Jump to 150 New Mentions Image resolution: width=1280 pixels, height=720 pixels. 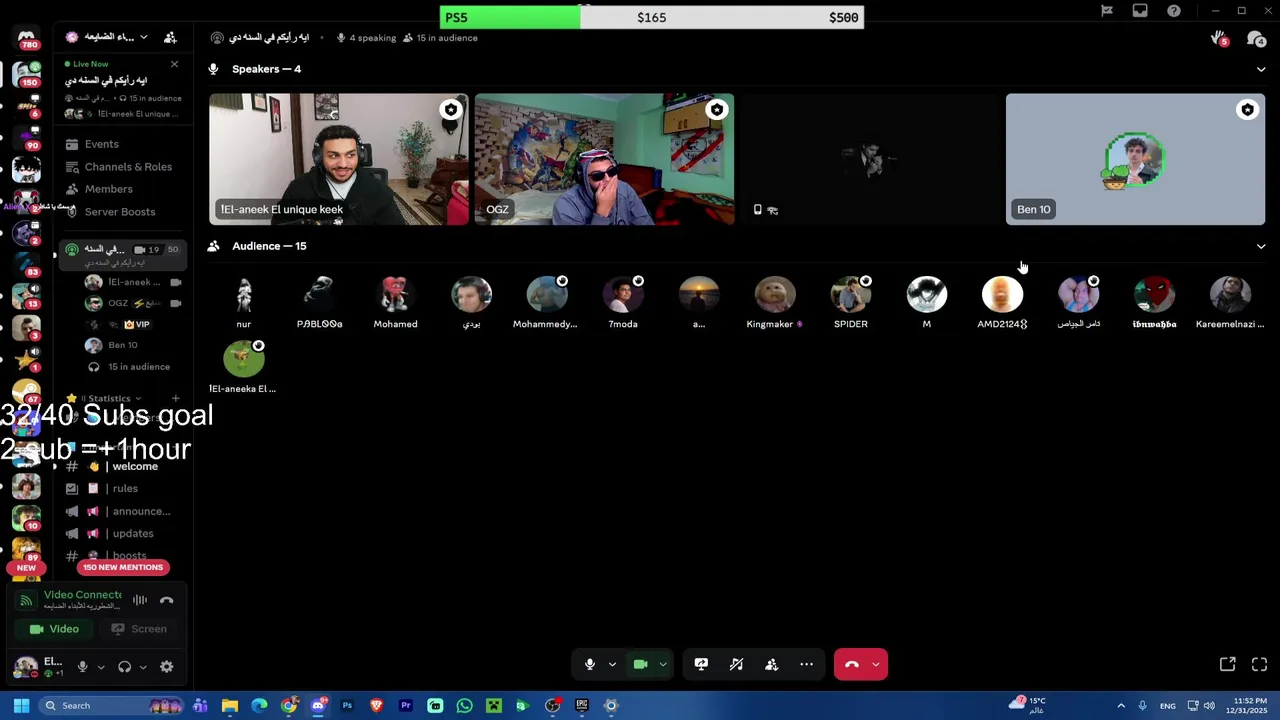tap(123, 567)
